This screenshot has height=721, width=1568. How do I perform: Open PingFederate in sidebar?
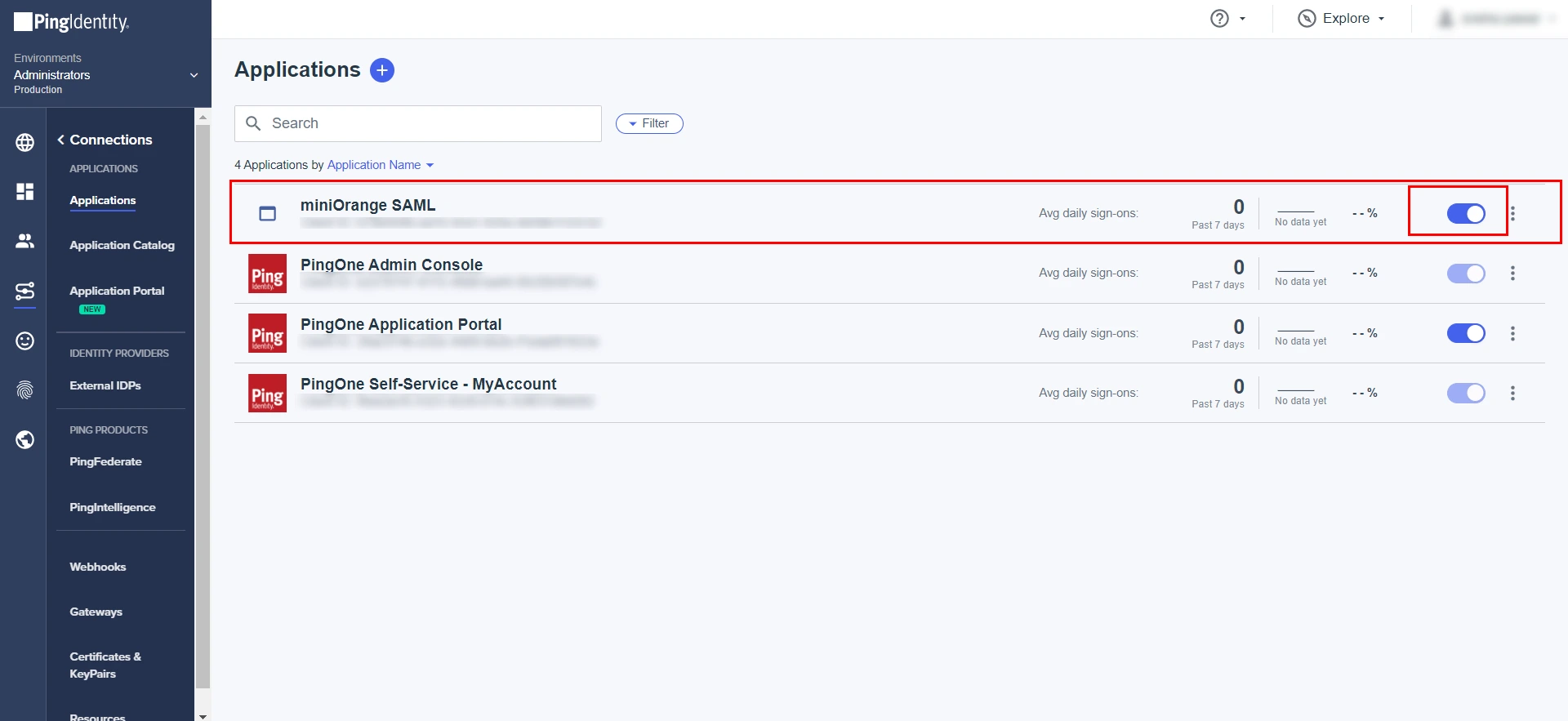pyautogui.click(x=105, y=461)
